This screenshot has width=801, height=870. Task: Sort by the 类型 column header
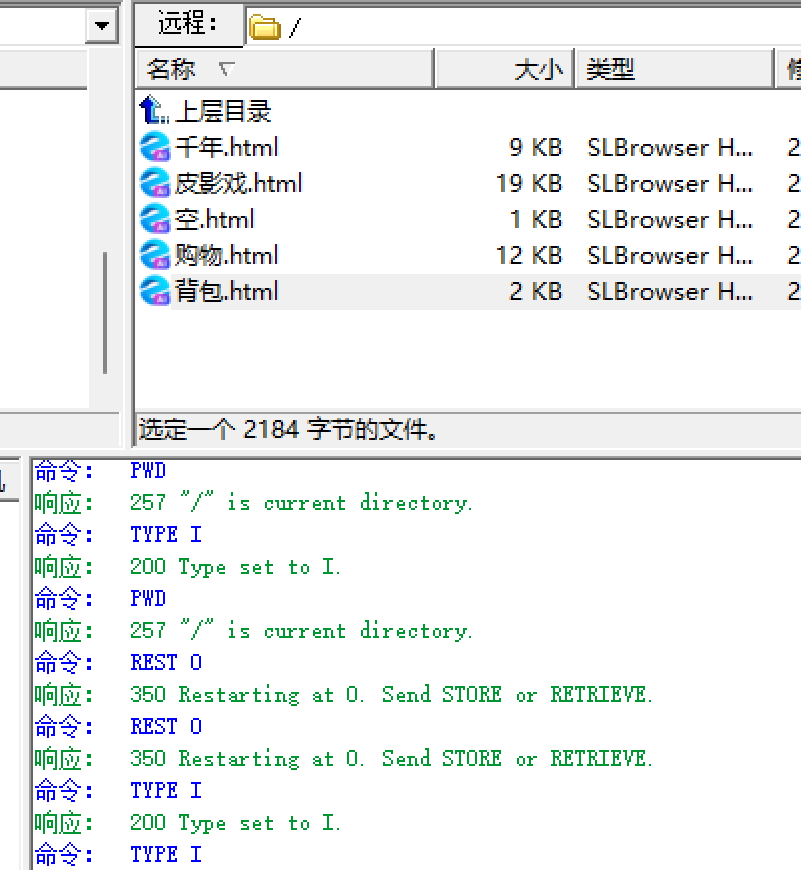tap(675, 69)
